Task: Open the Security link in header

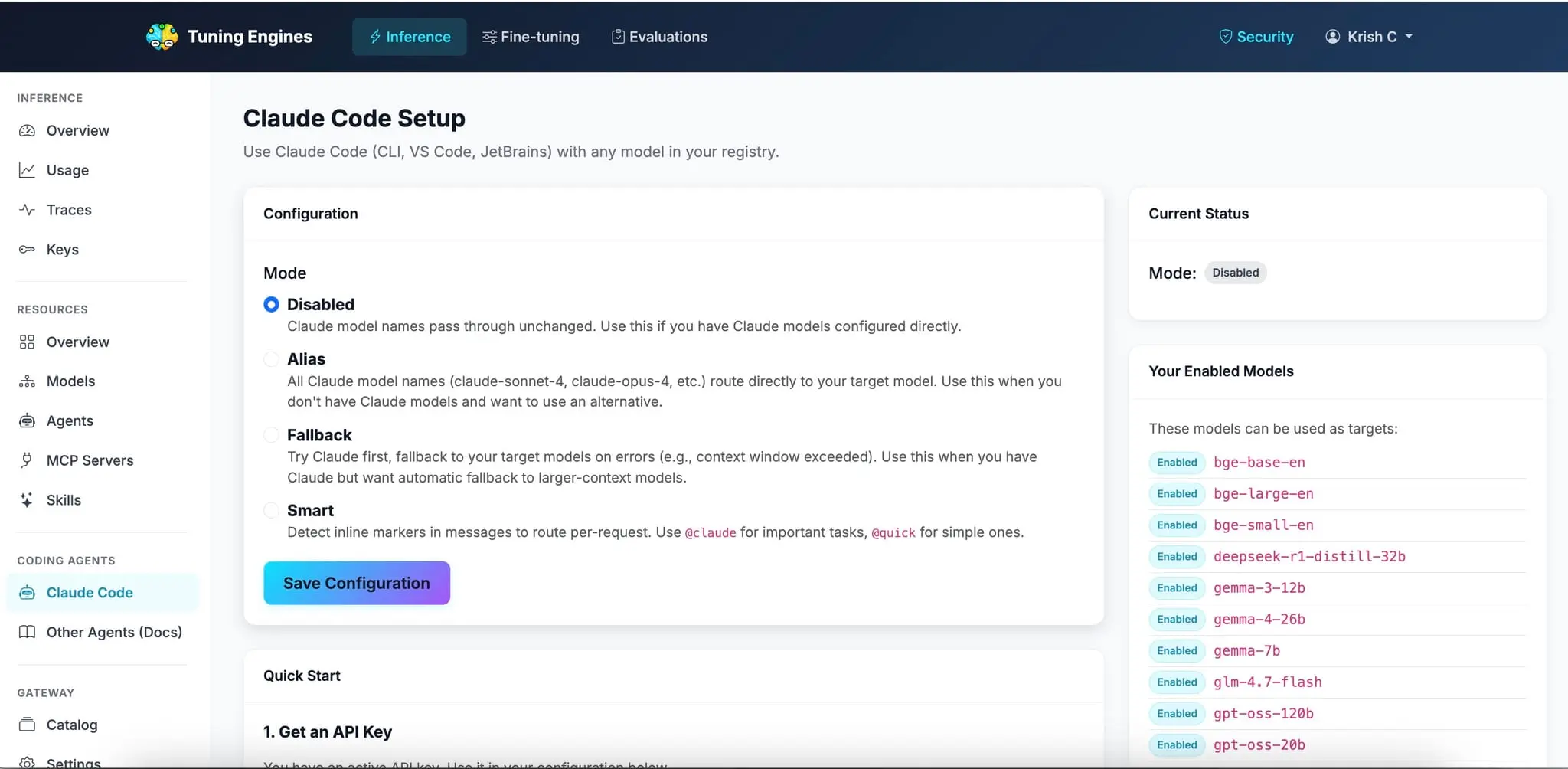Action: click(x=1256, y=37)
